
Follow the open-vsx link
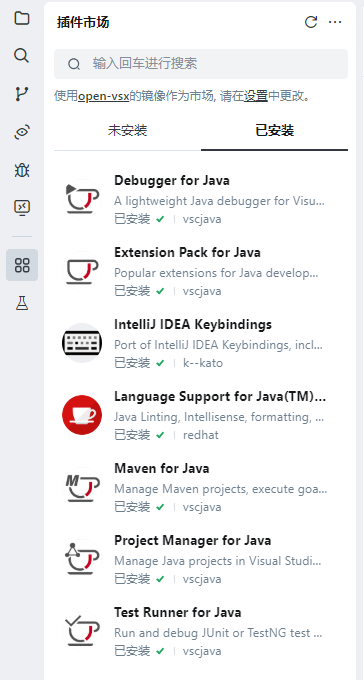click(x=103, y=96)
